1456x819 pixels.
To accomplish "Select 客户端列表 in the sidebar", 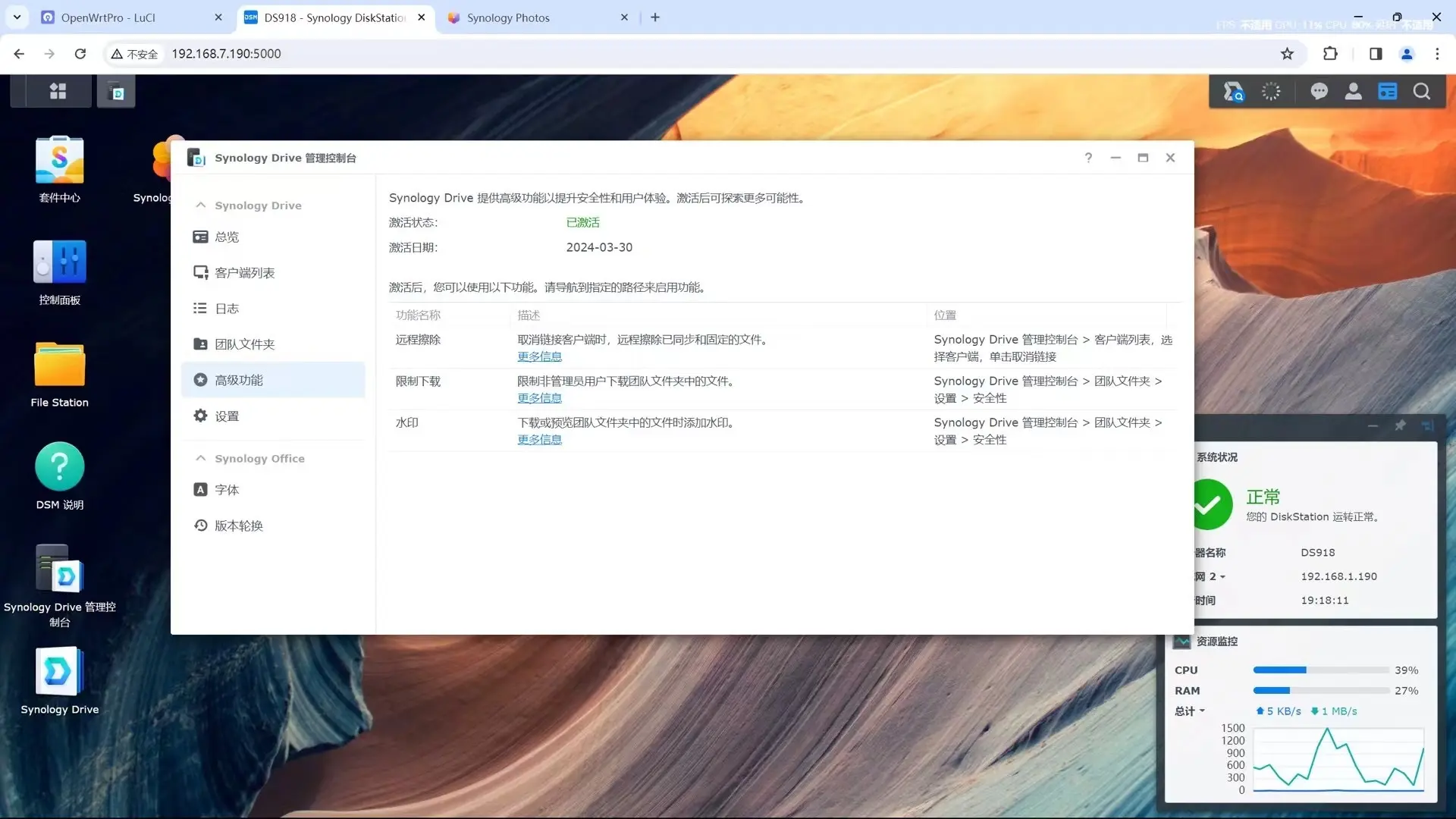I will [273, 273].
